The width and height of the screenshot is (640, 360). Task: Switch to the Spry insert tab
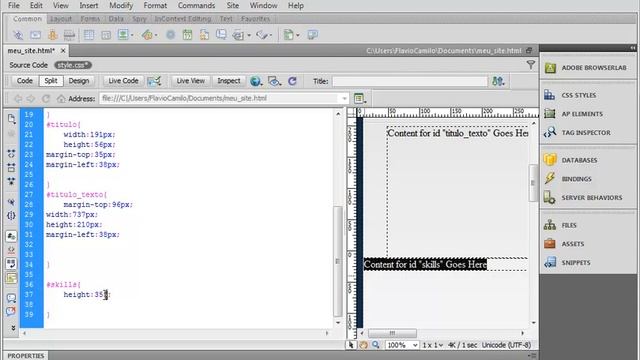point(139,19)
